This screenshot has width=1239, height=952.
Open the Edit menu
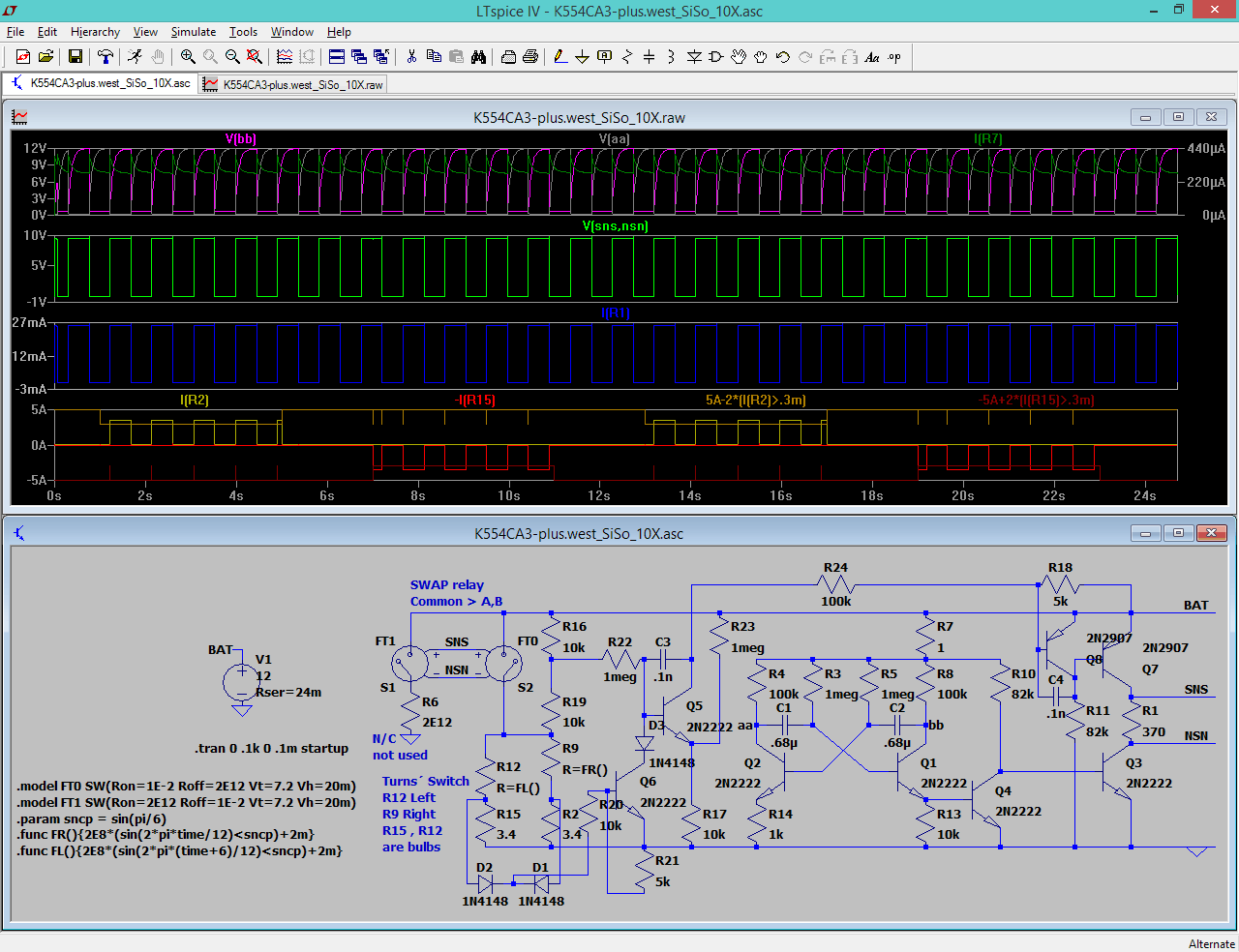point(47,32)
